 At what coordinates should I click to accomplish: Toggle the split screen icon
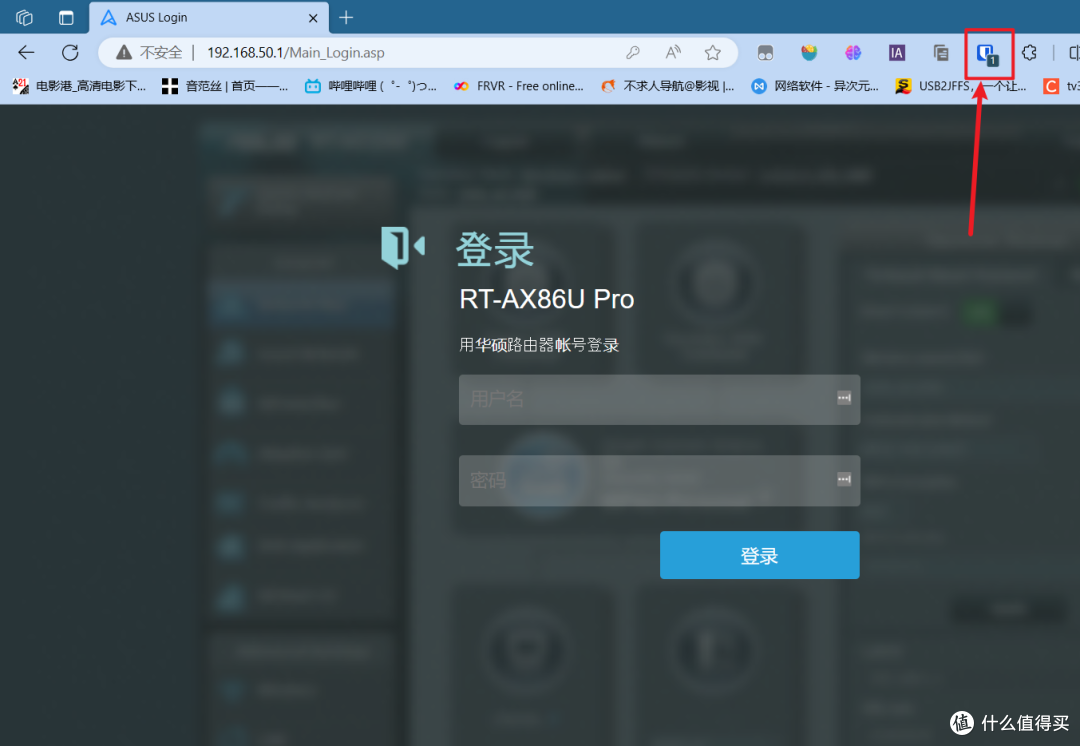[x=1073, y=52]
